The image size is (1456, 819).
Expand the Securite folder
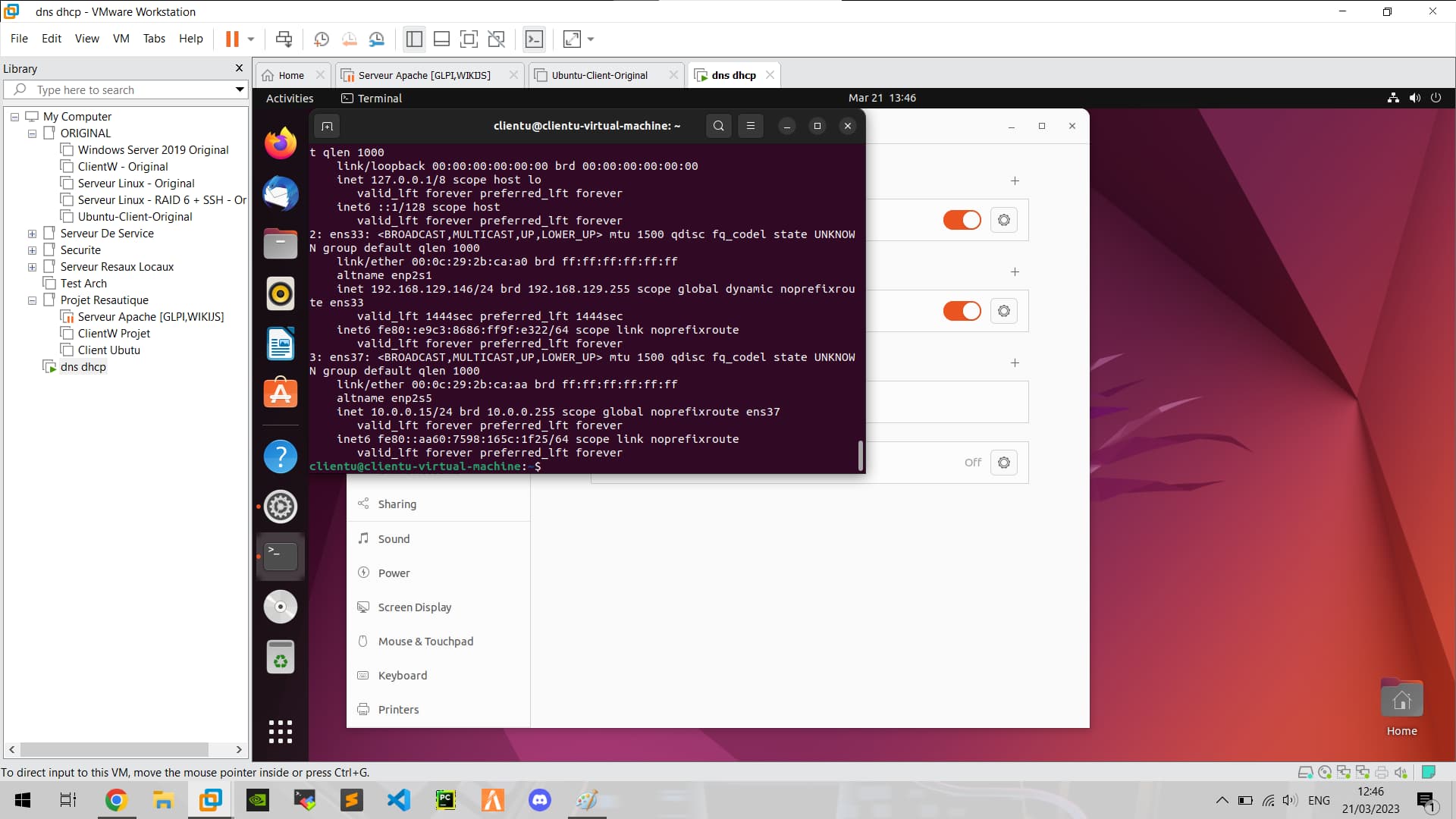coord(32,250)
